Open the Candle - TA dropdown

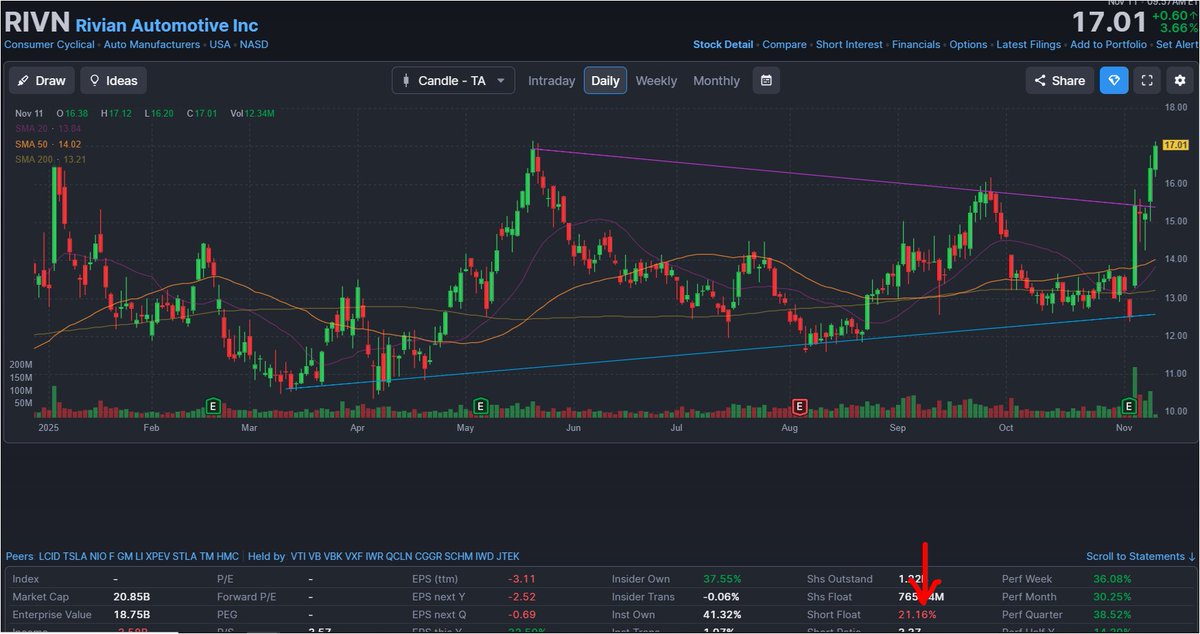pos(453,80)
